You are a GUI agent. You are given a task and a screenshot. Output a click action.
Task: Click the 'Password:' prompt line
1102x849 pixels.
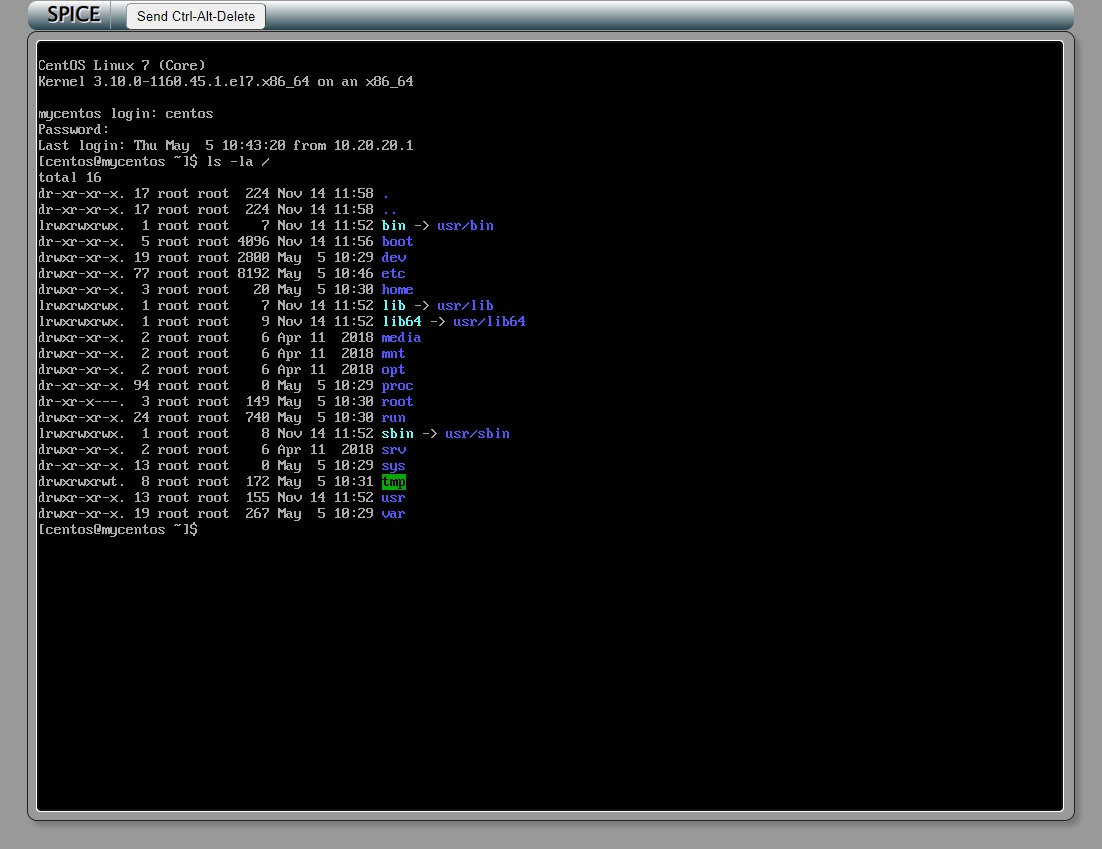pyautogui.click(x=74, y=129)
